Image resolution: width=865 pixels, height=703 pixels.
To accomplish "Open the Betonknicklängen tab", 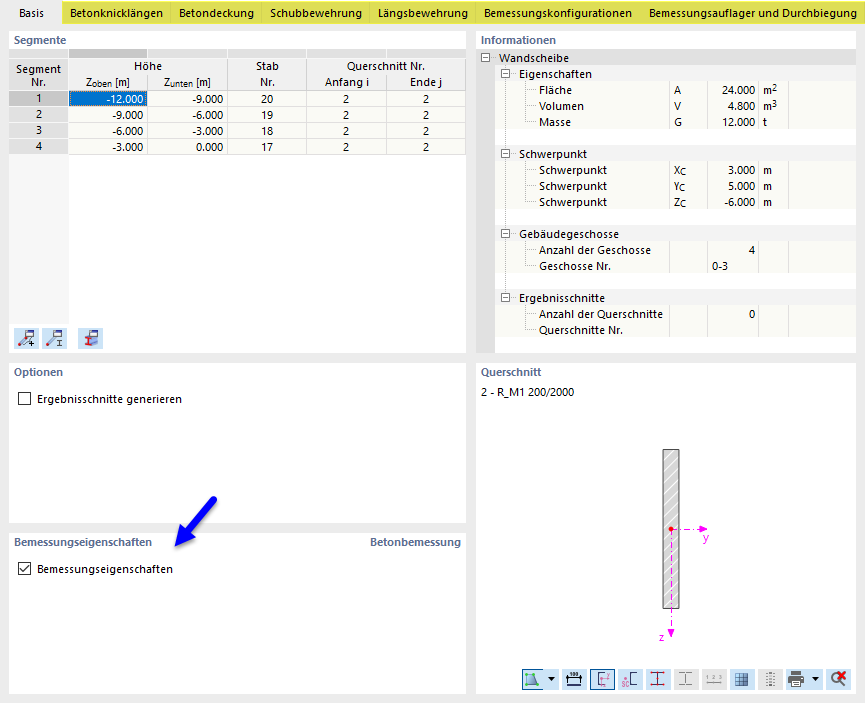I will click(116, 13).
